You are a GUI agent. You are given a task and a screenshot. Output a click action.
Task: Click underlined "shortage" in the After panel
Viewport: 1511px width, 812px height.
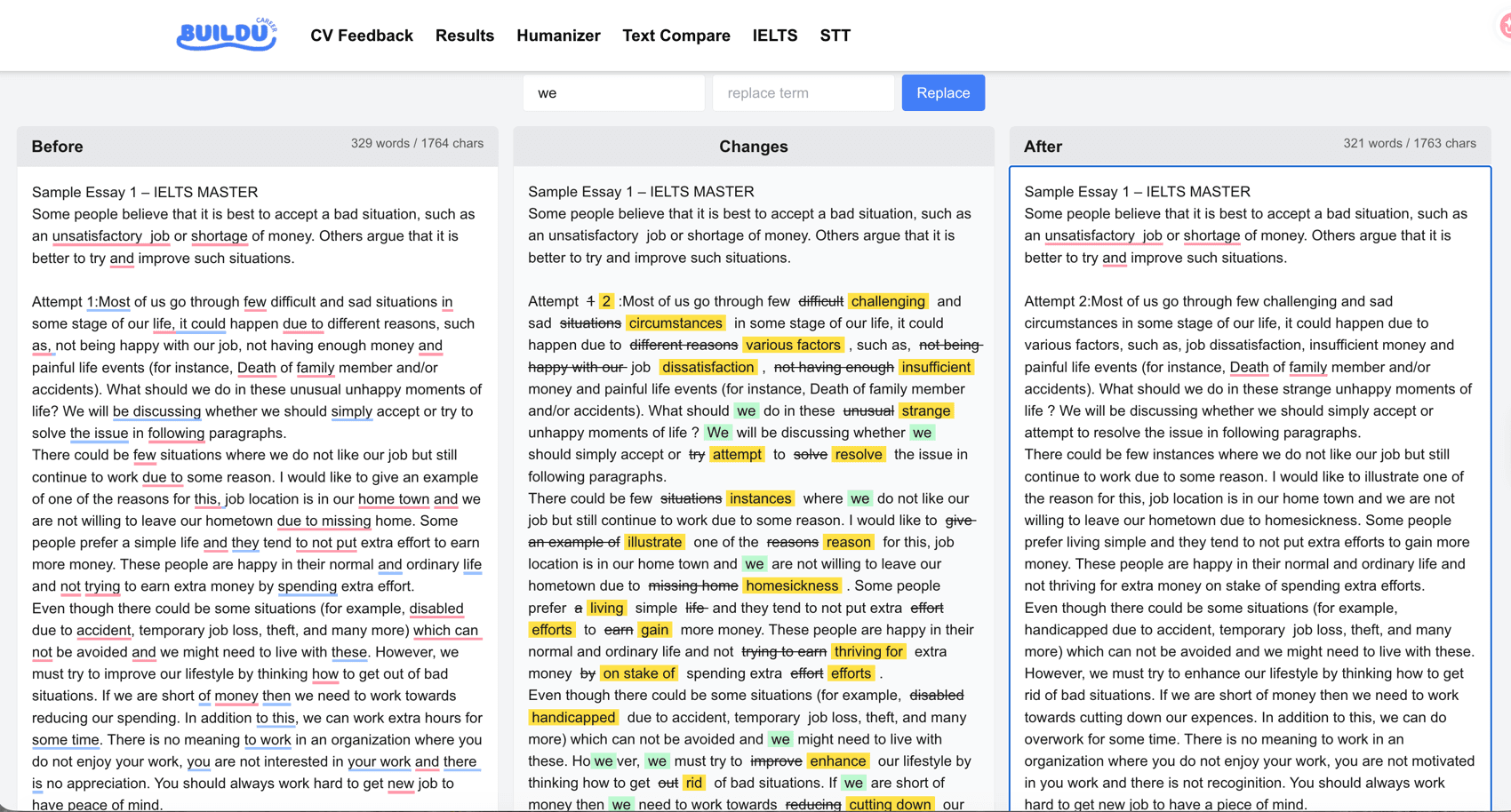click(1211, 235)
